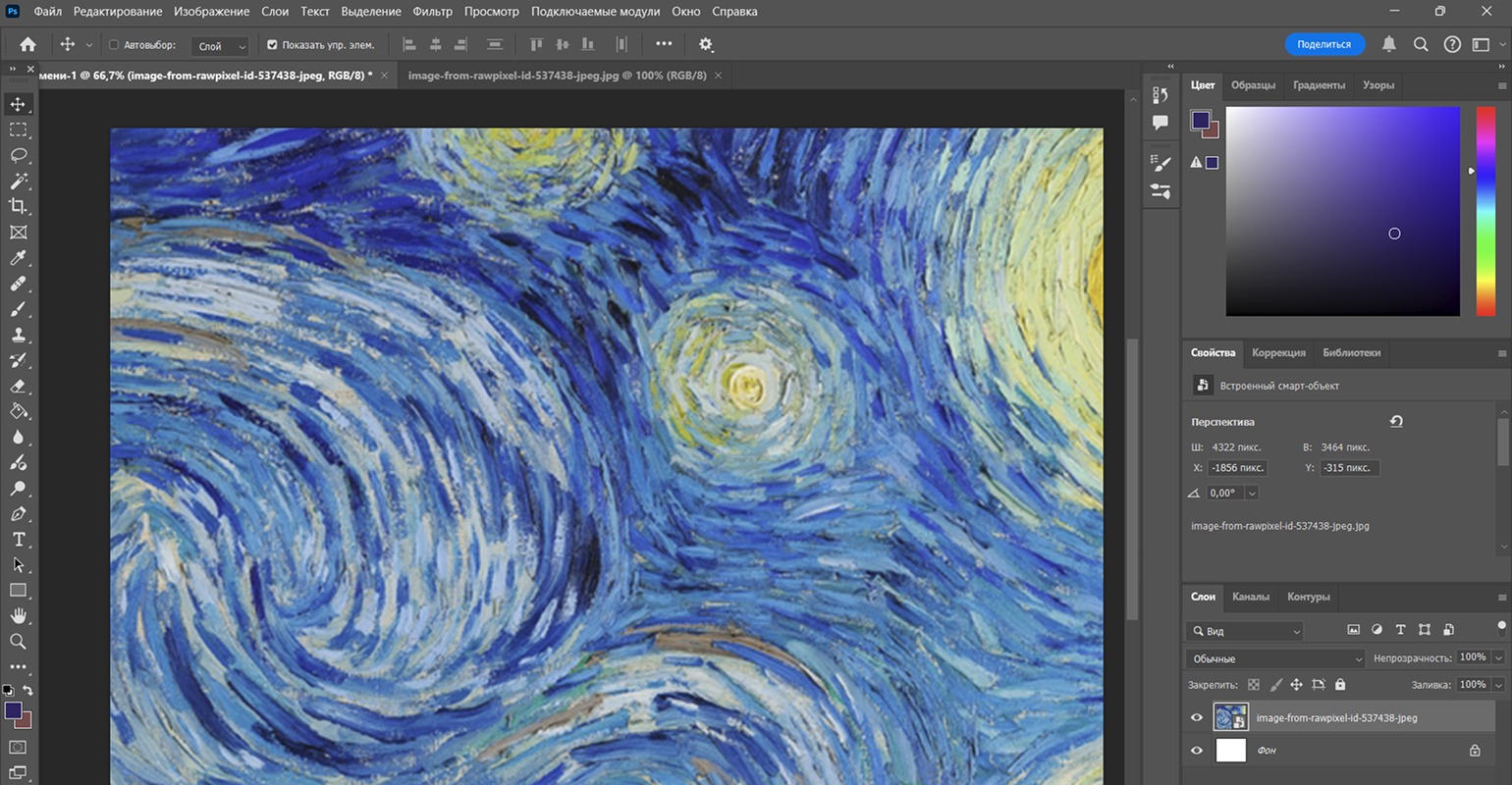
Task: Select the Crop tool
Action: coord(18,206)
